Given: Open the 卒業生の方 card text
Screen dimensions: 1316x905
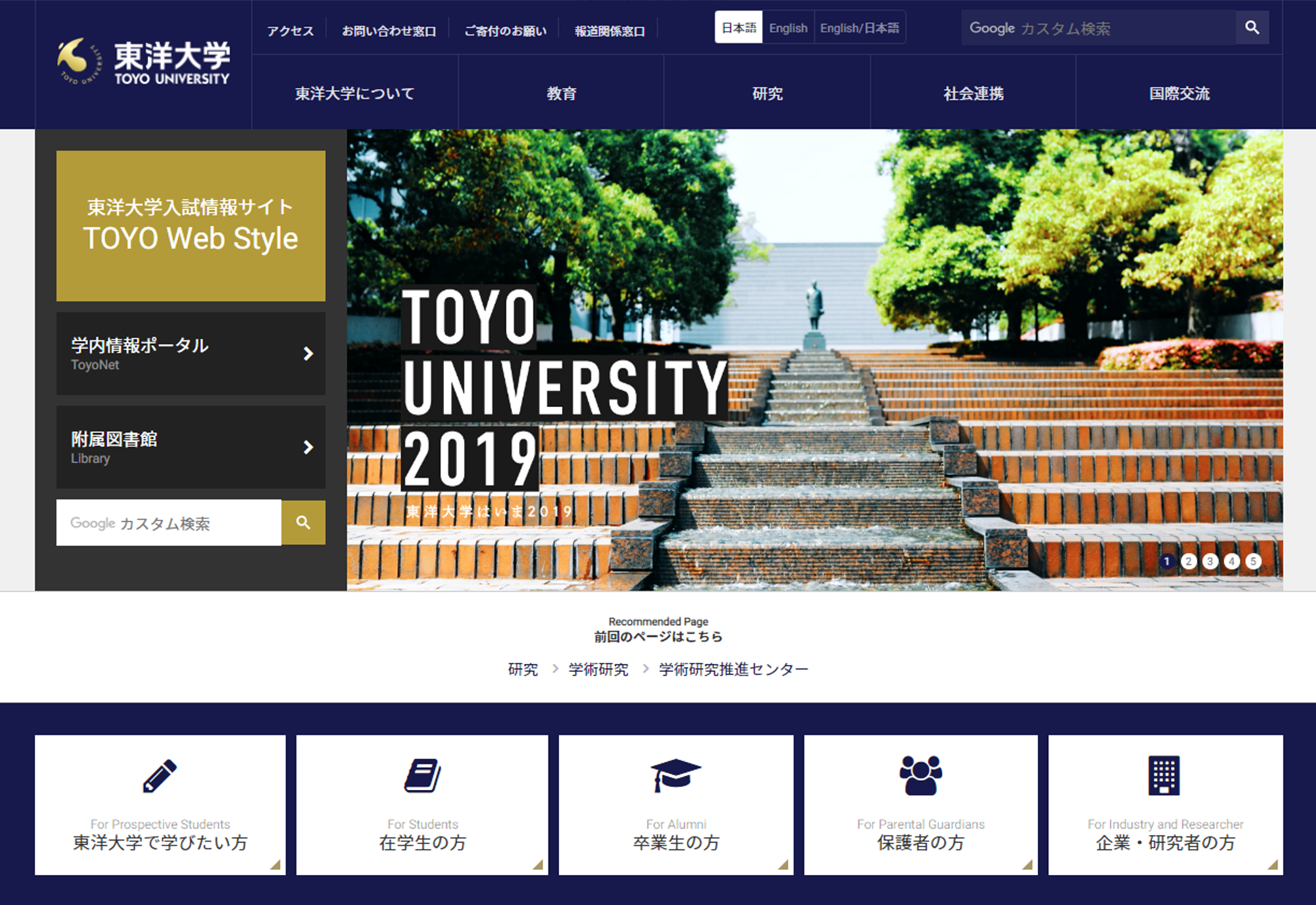Looking at the screenshot, I should [x=676, y=843].
